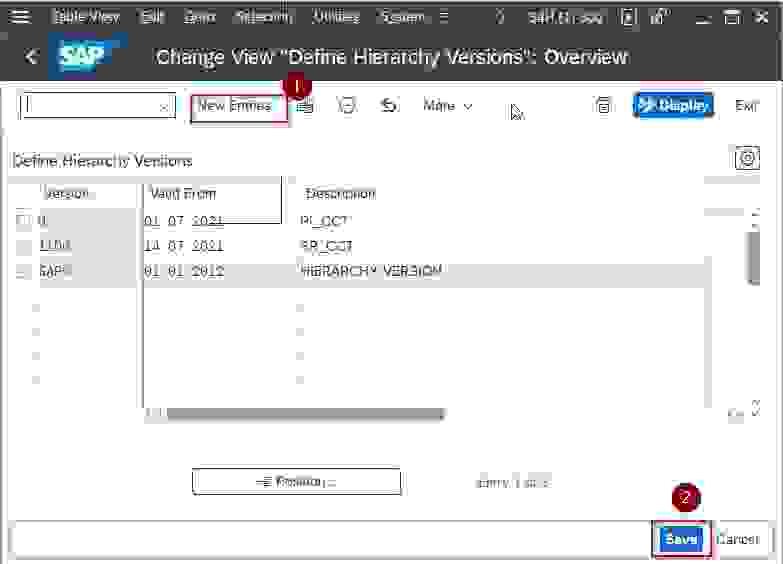Click the New Entries button

tap(239, 106)
